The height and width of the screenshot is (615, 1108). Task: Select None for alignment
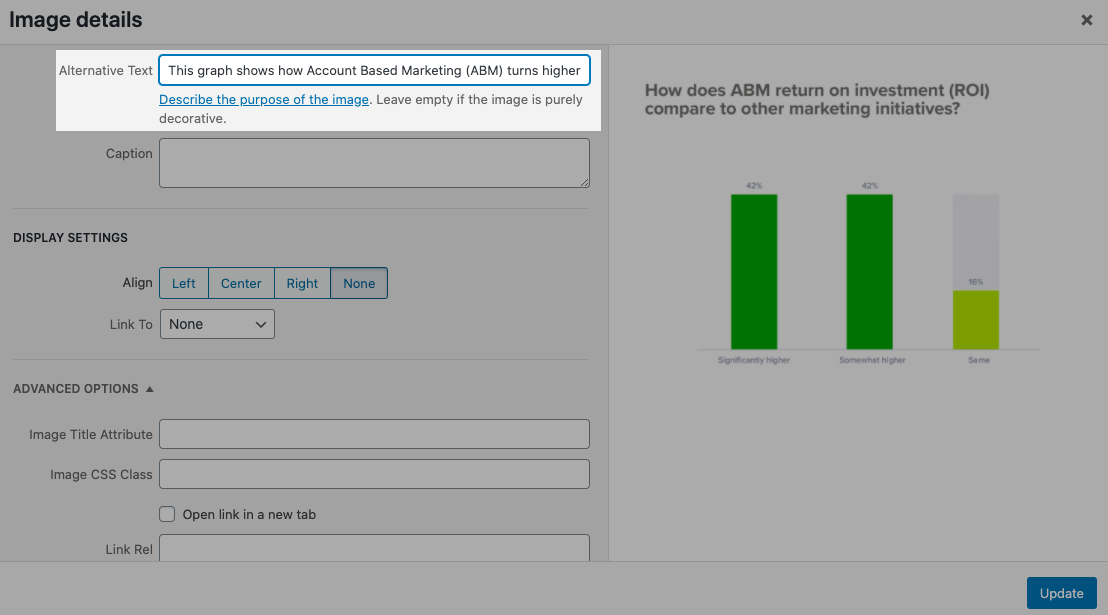click(359, 284)
